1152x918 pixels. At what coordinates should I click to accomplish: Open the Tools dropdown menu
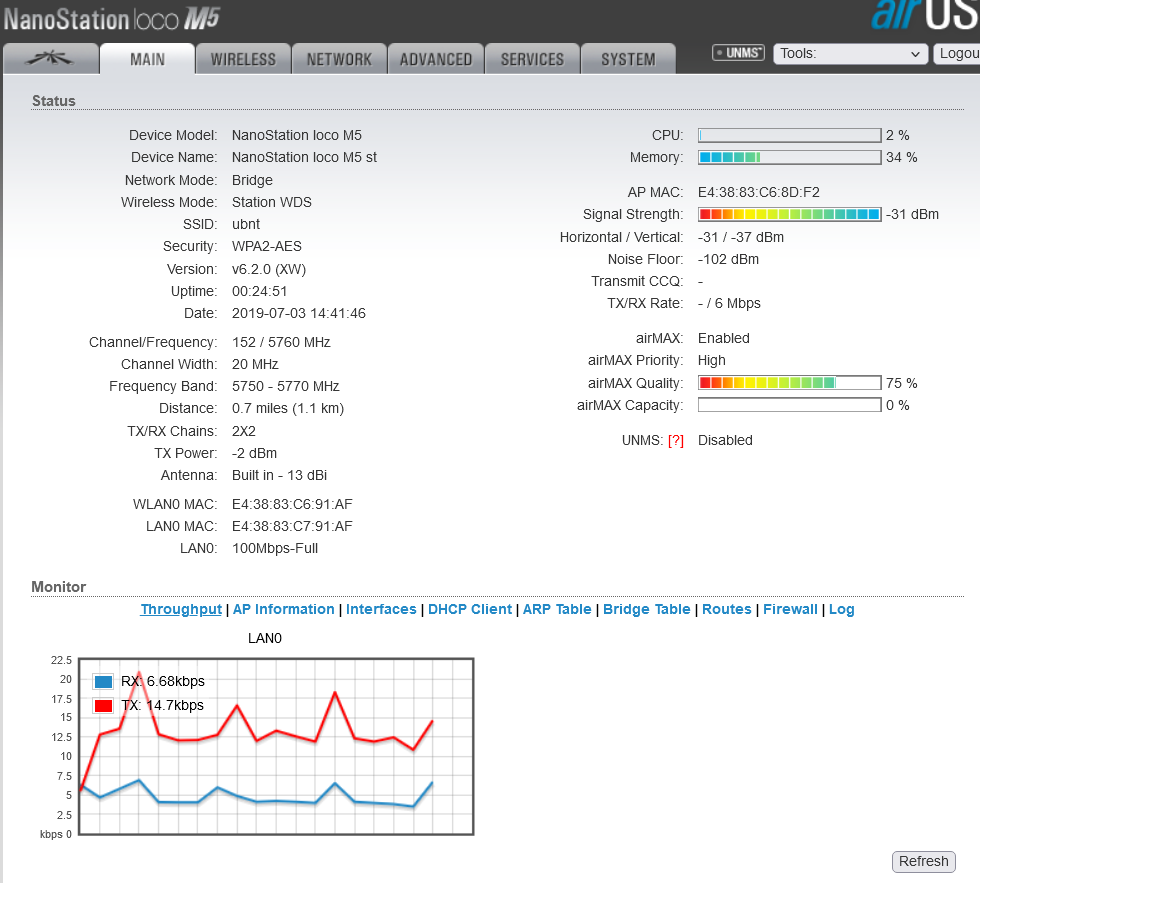[850, 54]
